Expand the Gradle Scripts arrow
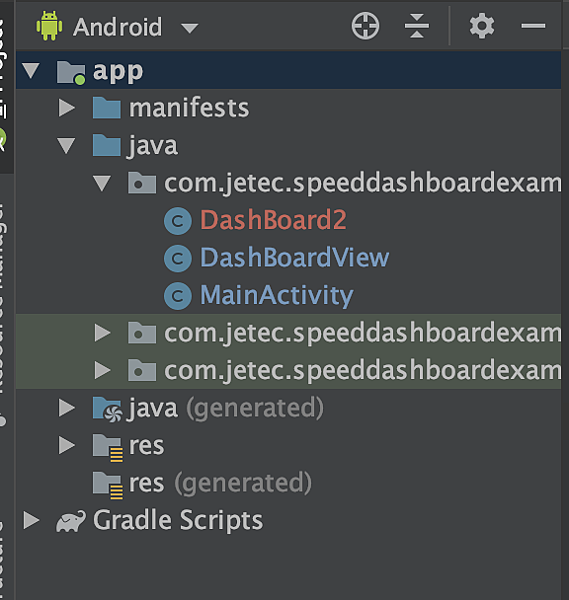 tap(31, 520)
